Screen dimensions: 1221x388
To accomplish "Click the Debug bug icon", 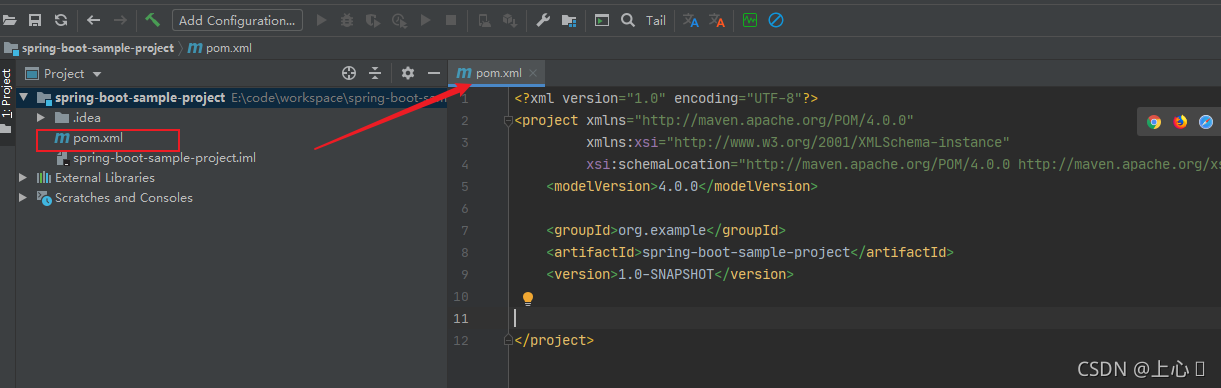I will pyautogui.click(x=347, y=20).
